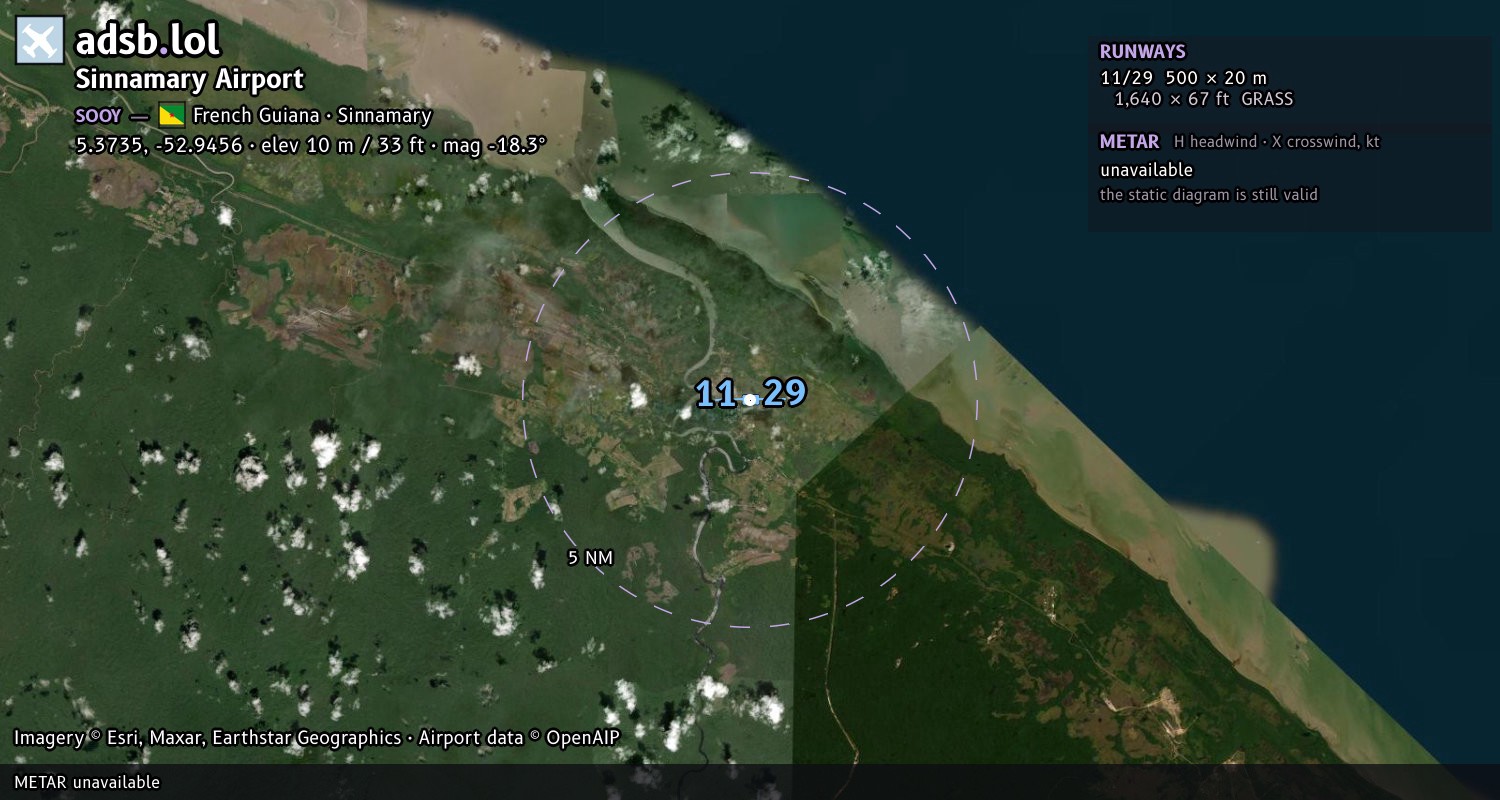Click the 1,640 × 67 ft GRASS line
The height and width of the screenshot is (800, 1500).
click(1204, 99)
